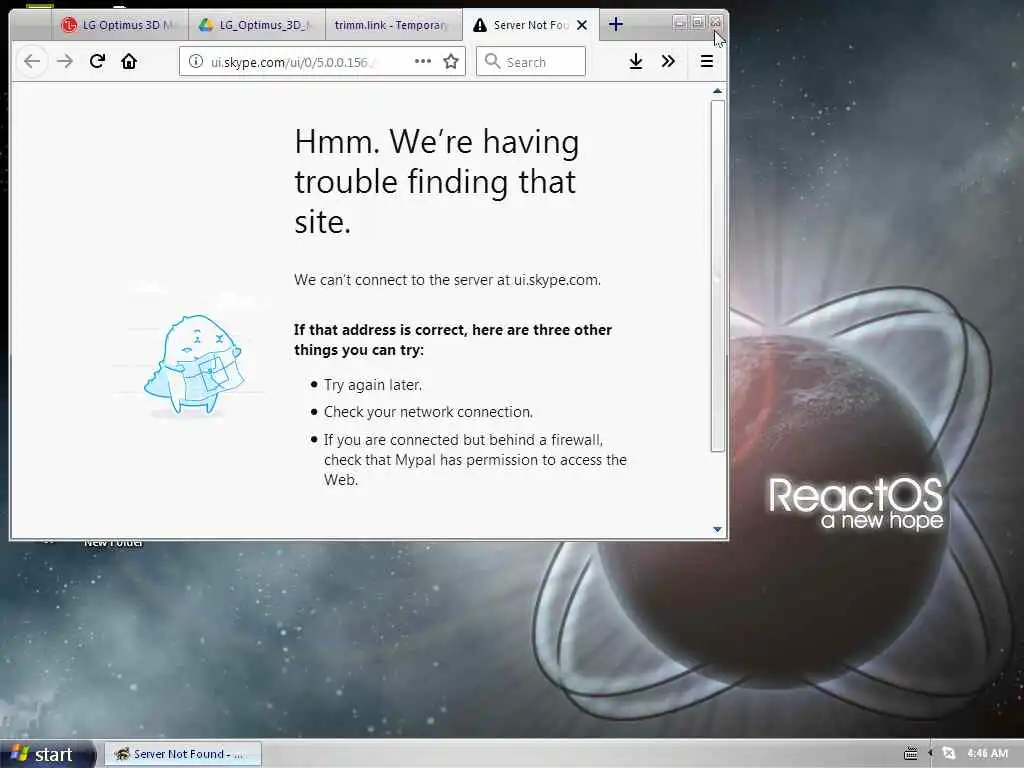Switch to the trimm.link Temporary tab
Image resolution: width=1024 pixels, height=768 pixels.
pos(393,25)
